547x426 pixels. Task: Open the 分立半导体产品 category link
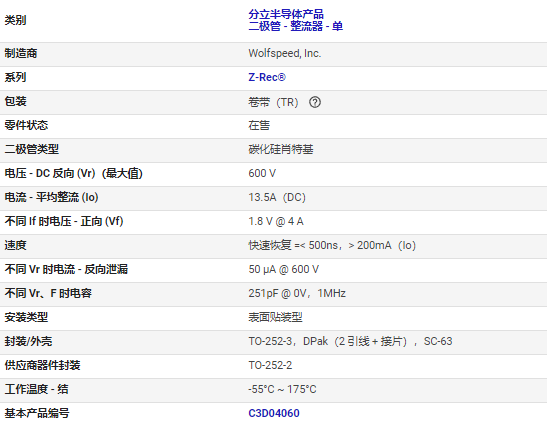[286, 14]
